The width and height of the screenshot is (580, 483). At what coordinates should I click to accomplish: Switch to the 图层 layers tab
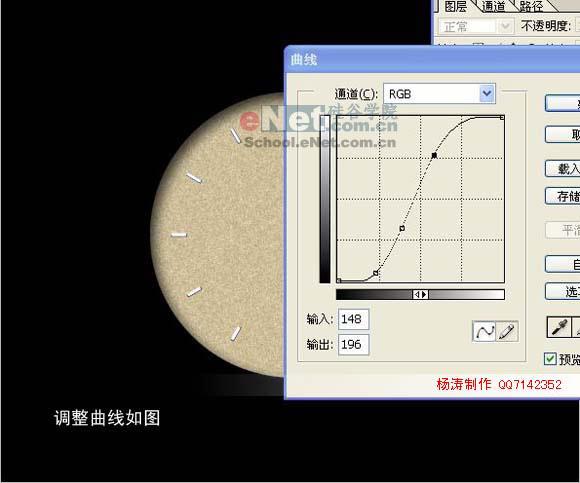(x=455, y=6)
